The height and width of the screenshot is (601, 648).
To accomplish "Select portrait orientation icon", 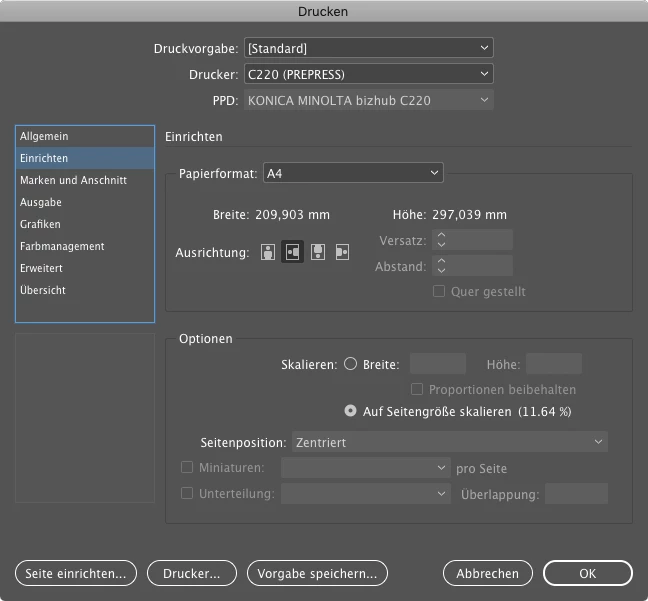I will tap(268, 252).
